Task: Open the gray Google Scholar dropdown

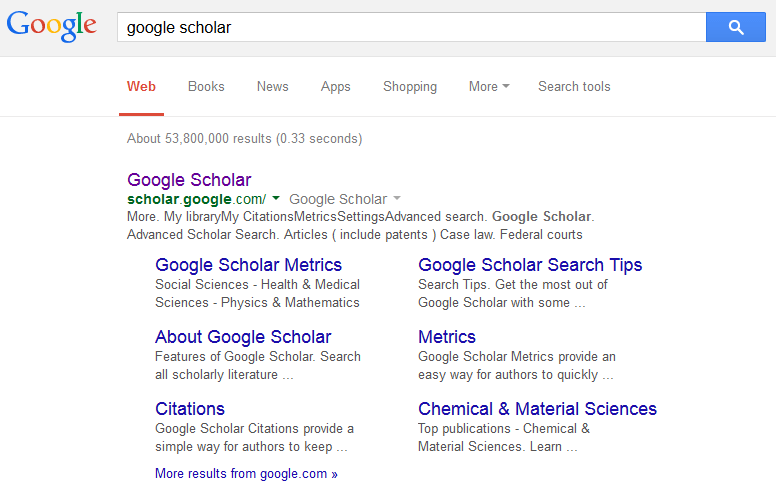Action: click(344, 199)
